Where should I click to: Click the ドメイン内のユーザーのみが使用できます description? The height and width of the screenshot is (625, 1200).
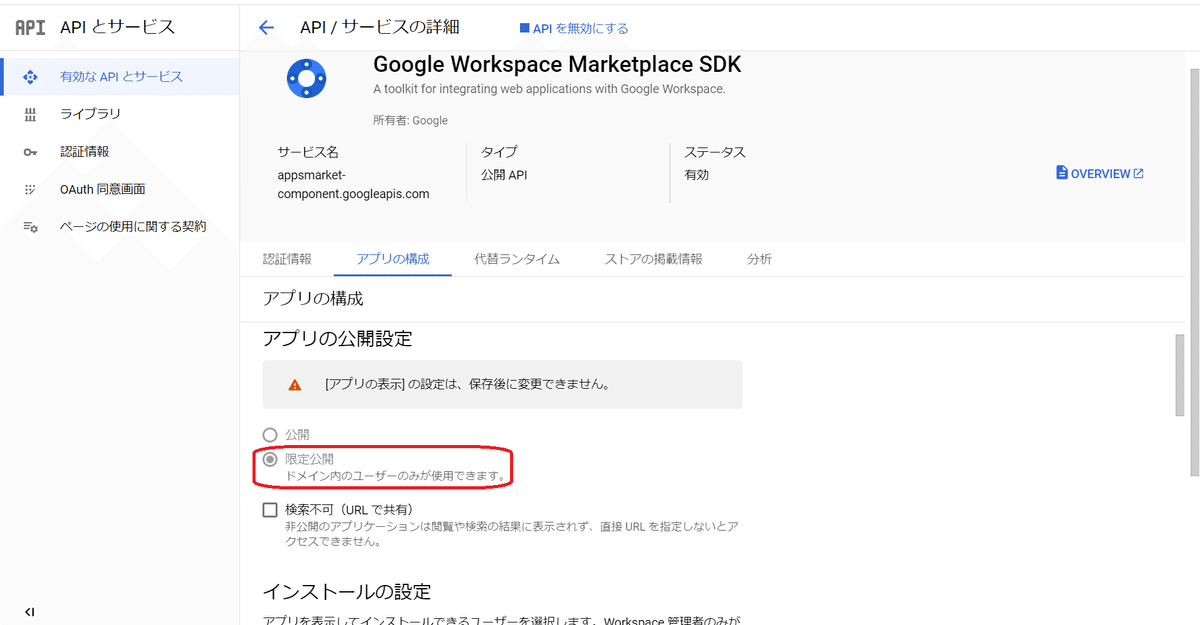point(395,475)
